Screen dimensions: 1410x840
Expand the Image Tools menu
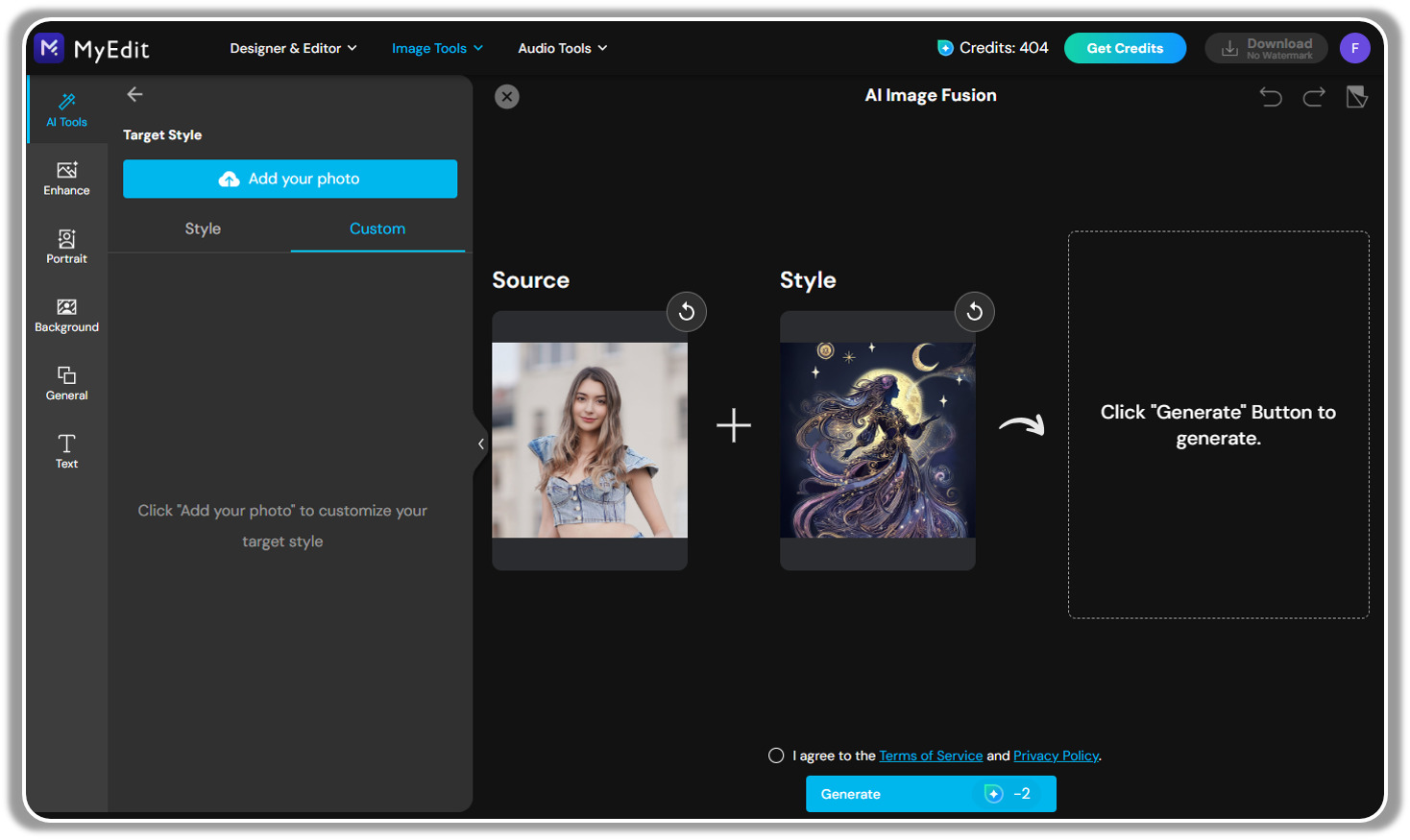[436, 47]
